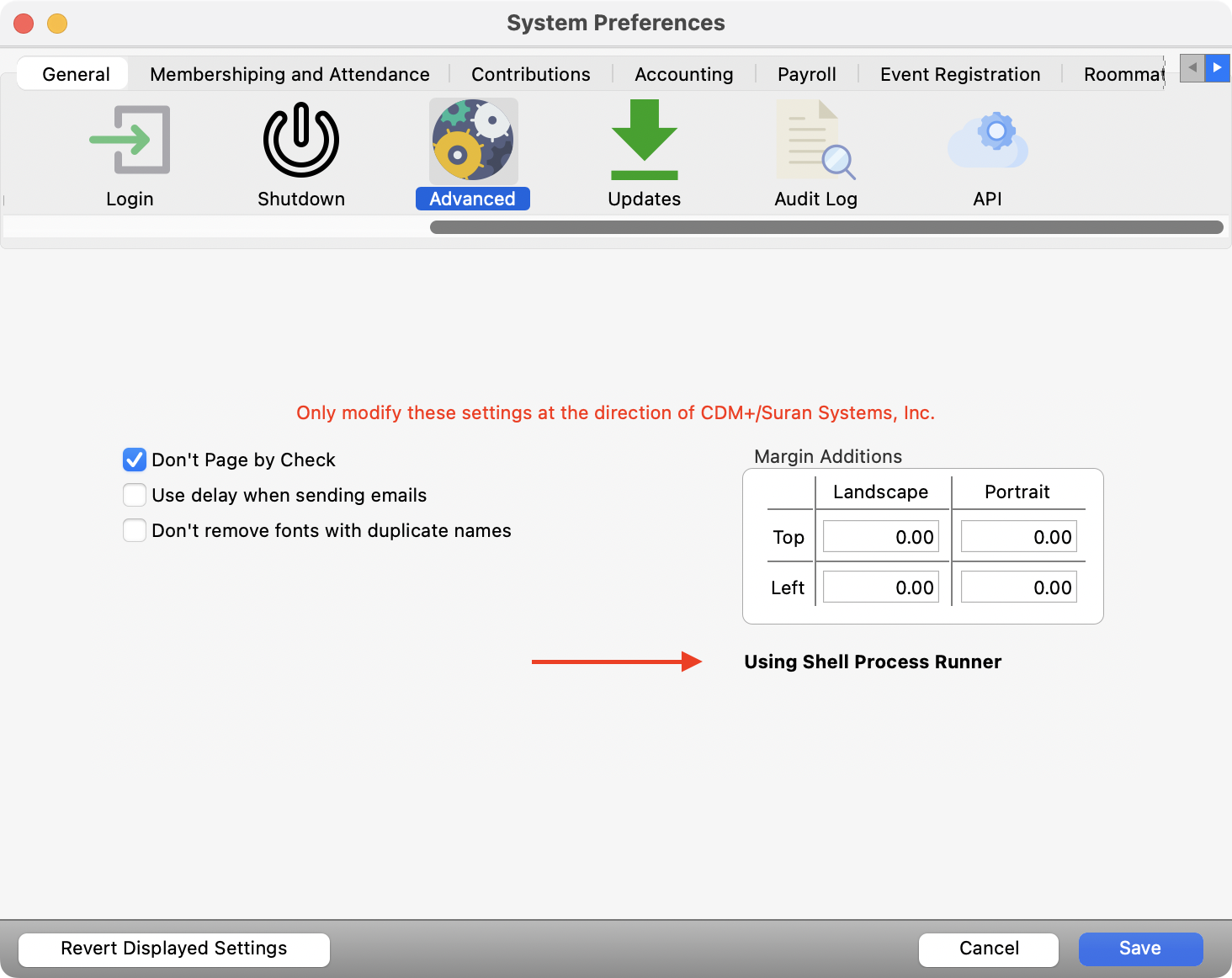The image size is (1232, 978).
Task: Switch to the Contributions tab
Action: coord(531,74)
